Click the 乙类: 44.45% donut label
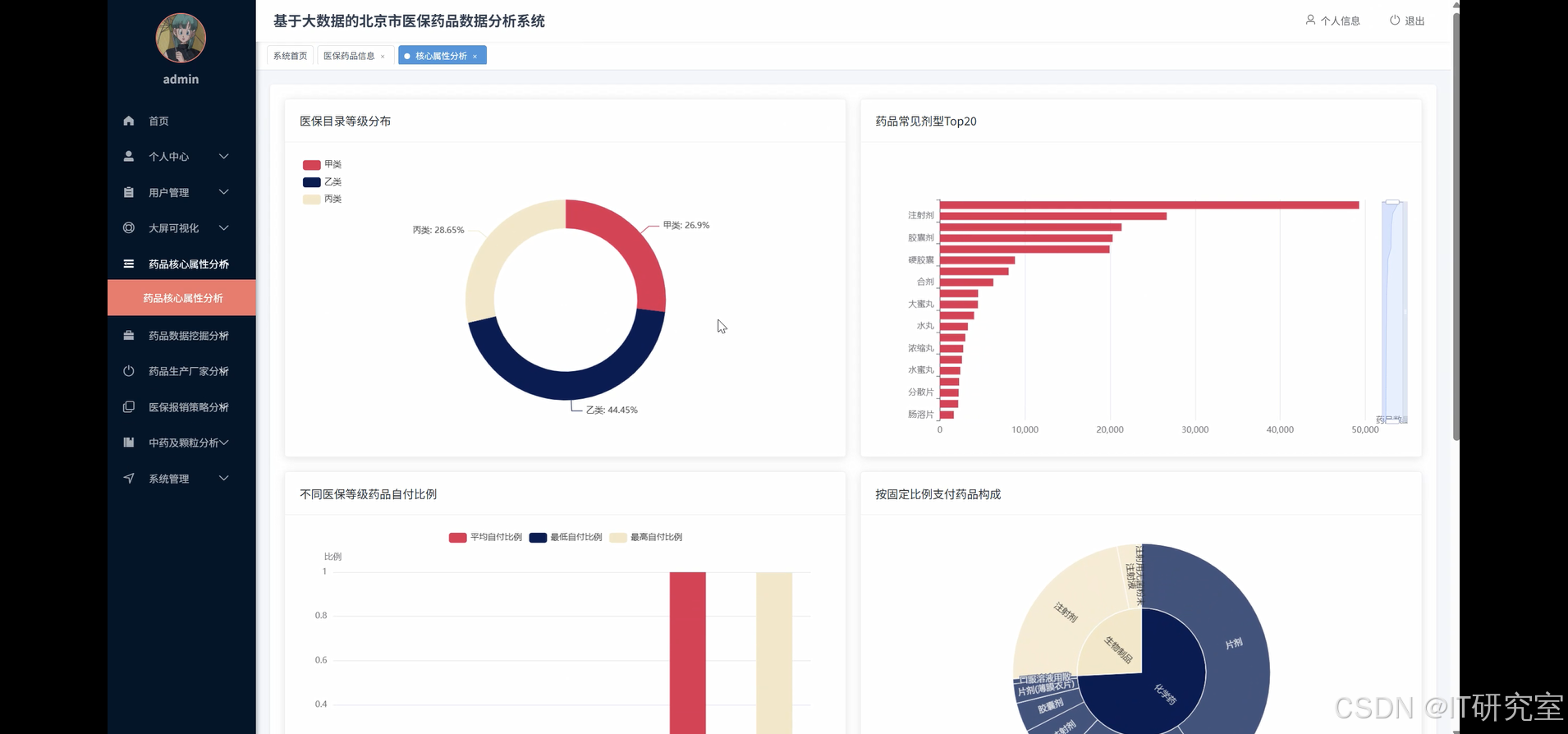The height and width of the screenshot is (734, 1568). point(612,410)
